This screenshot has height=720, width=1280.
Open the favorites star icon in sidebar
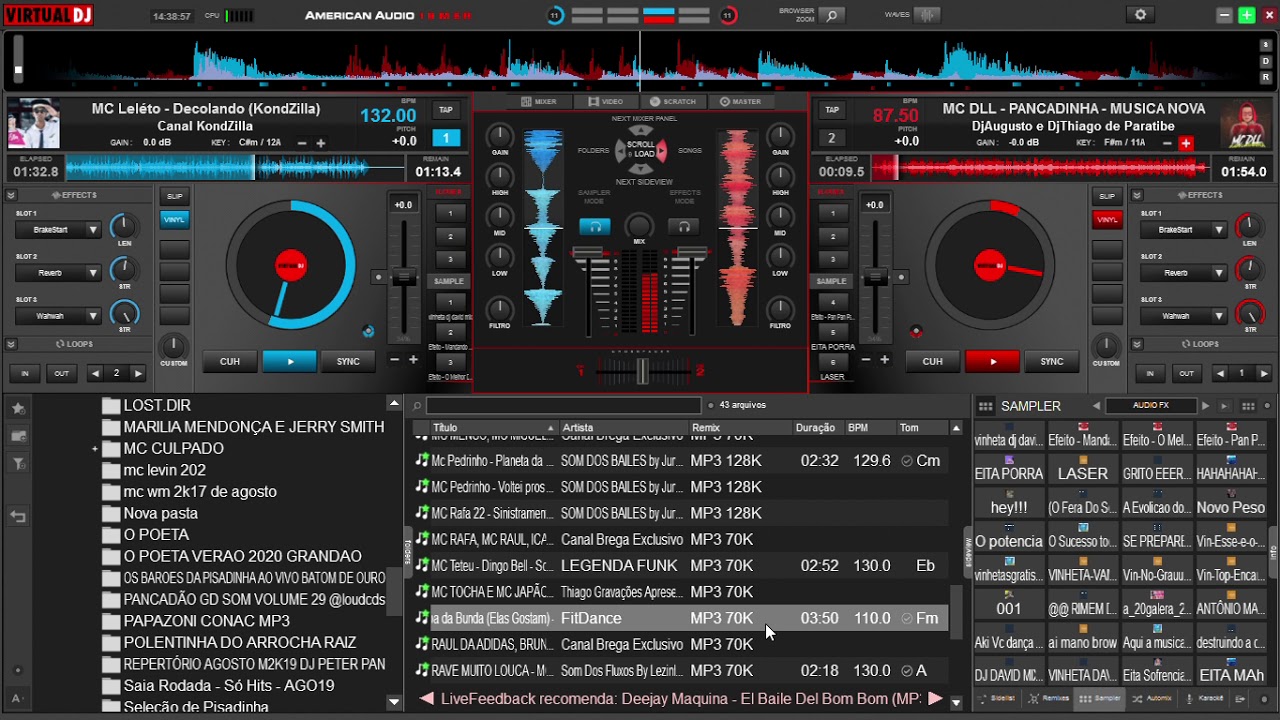(18, 409)
